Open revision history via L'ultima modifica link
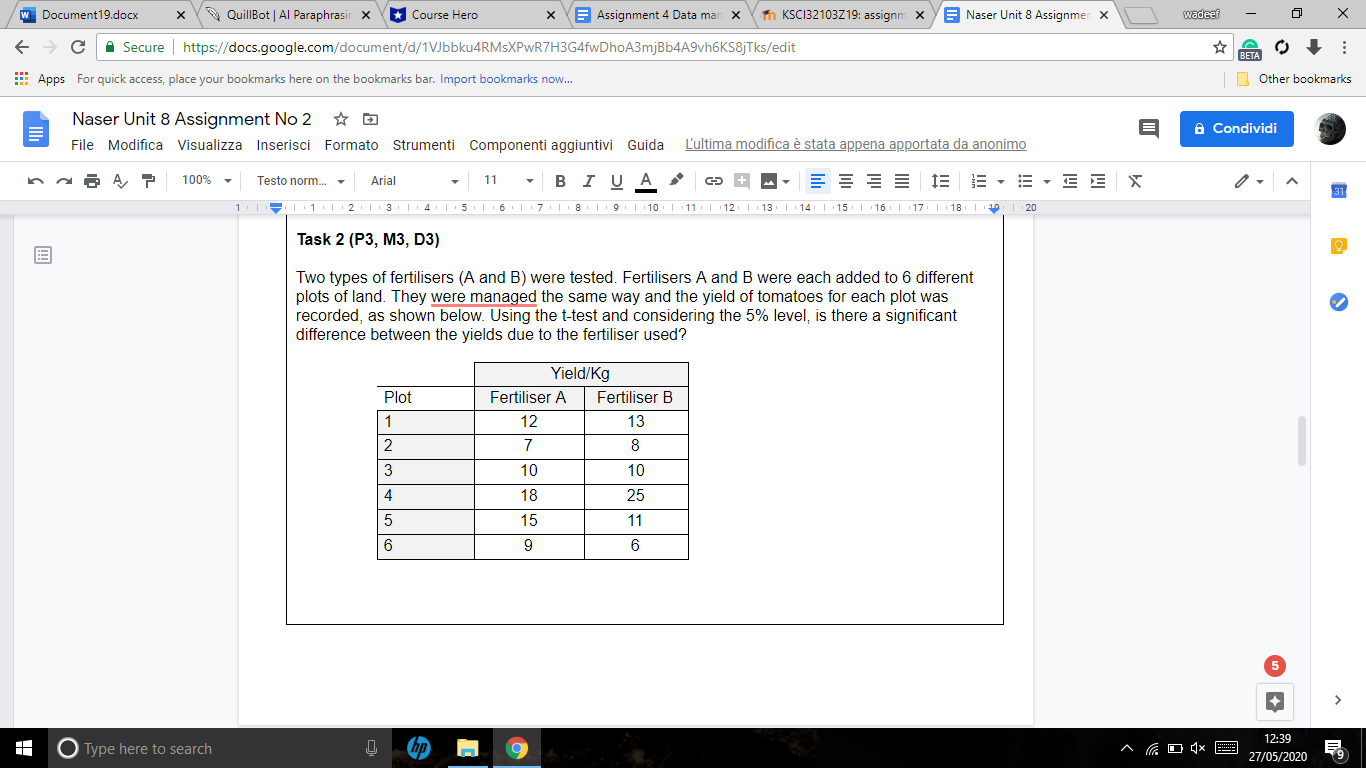 coord(855,144)
